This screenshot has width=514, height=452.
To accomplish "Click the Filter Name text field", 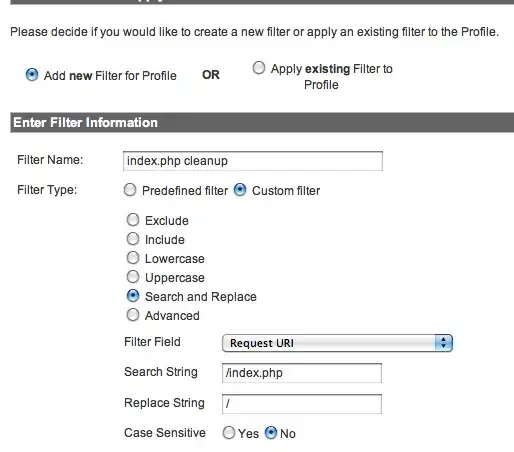I will tap(253, 161).
